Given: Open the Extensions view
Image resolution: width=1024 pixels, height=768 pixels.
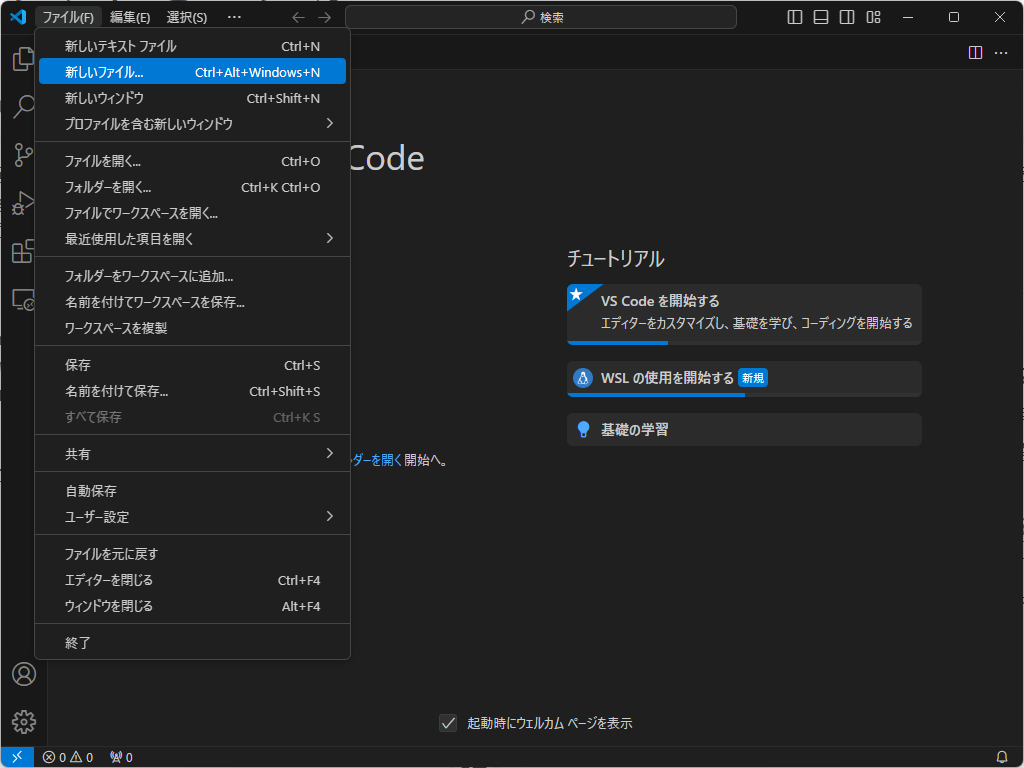Looking at the screenshot, I should click(24, 251).
